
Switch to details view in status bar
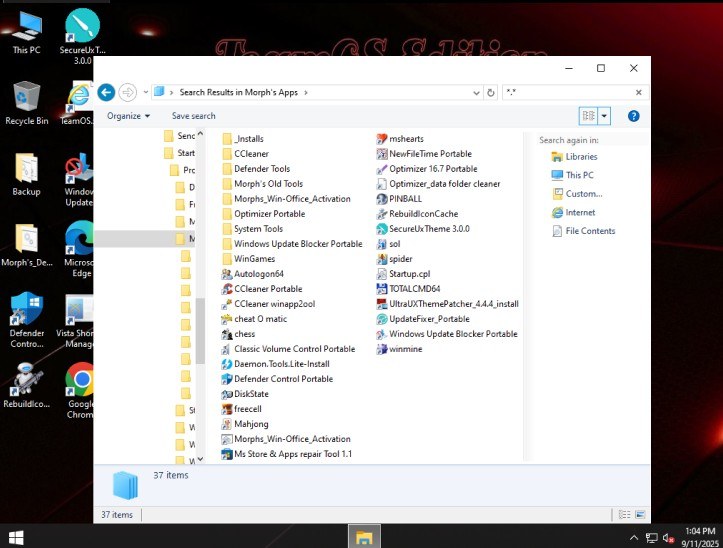[624, 515]
